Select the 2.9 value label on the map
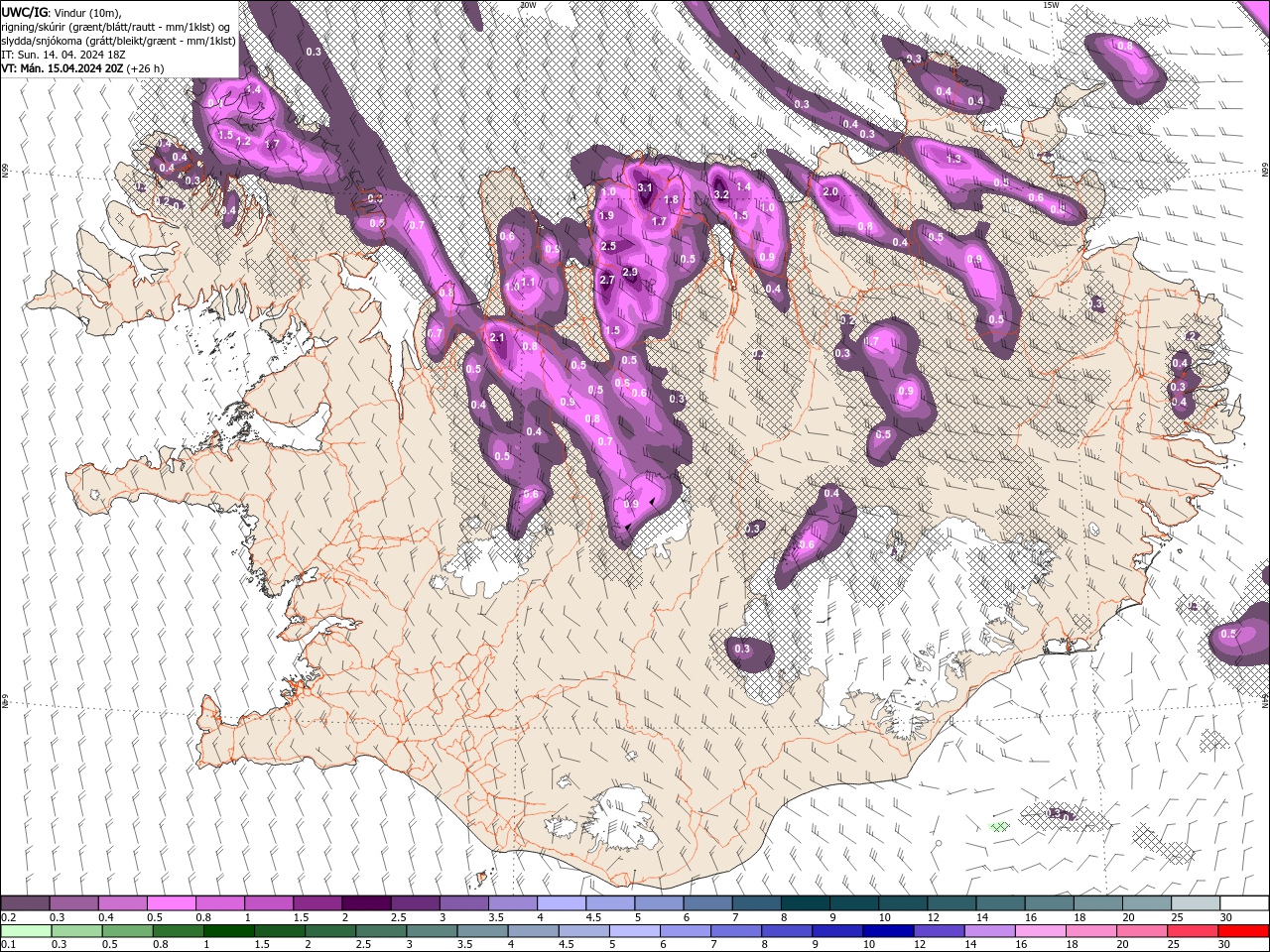The height and width of the screenshot is (952, 1270). coord(629,272)
